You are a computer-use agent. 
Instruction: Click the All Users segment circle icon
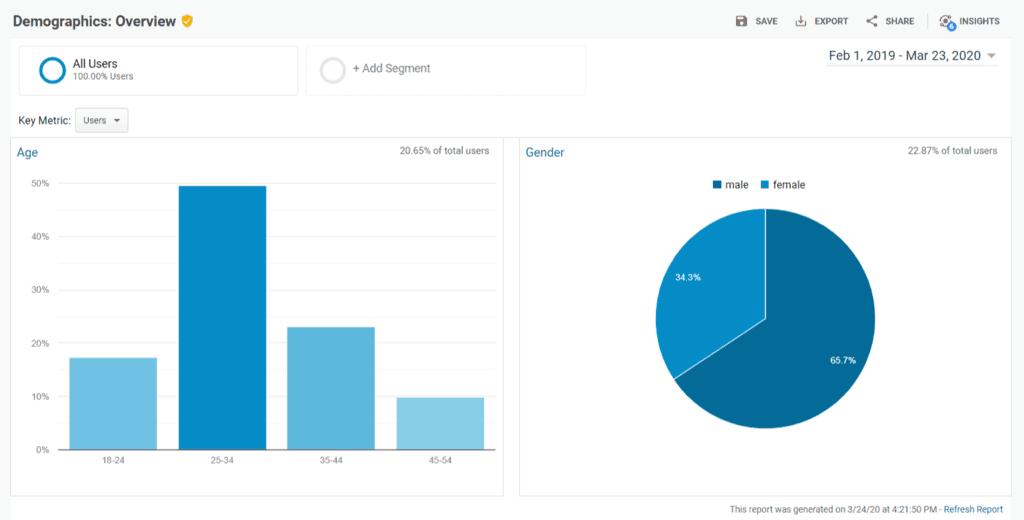point(52,70)
